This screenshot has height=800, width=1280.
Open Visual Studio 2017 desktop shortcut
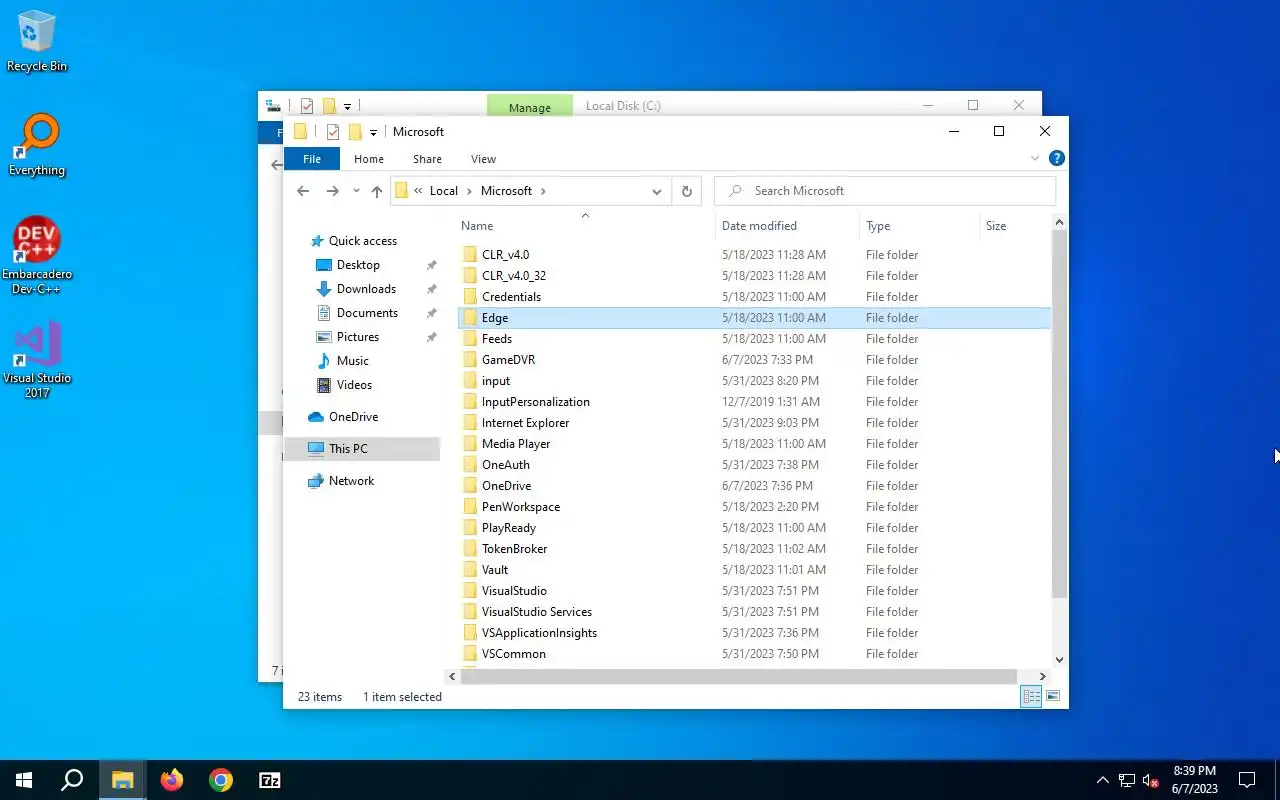[37, 360]
